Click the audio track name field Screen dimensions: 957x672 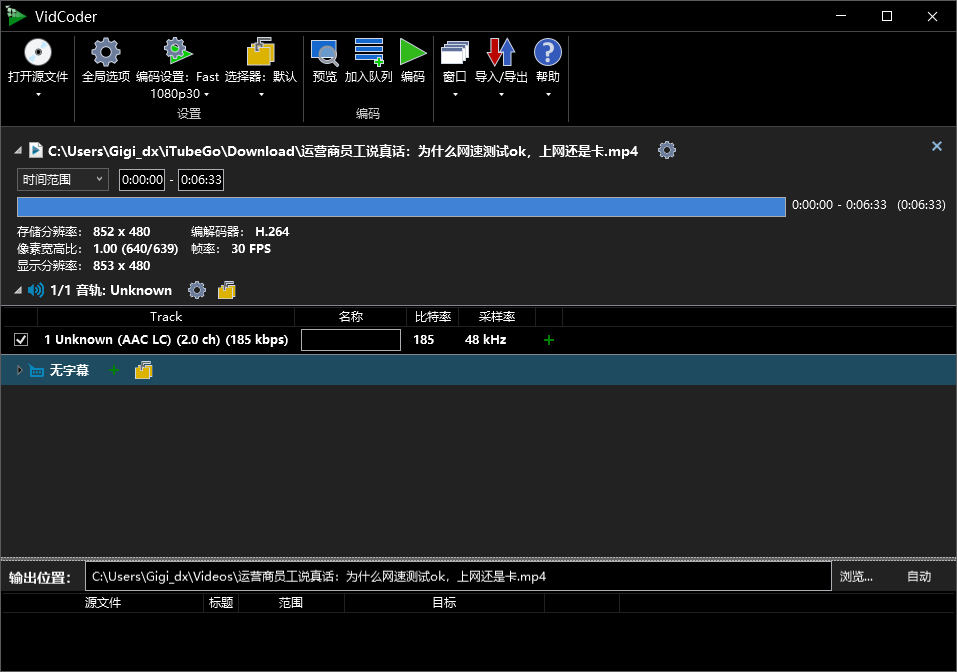(x=351, y=340)
